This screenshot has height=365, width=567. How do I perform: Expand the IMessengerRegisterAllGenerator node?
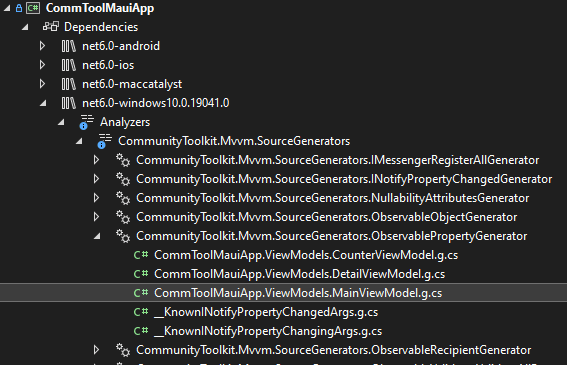(96, 160)
